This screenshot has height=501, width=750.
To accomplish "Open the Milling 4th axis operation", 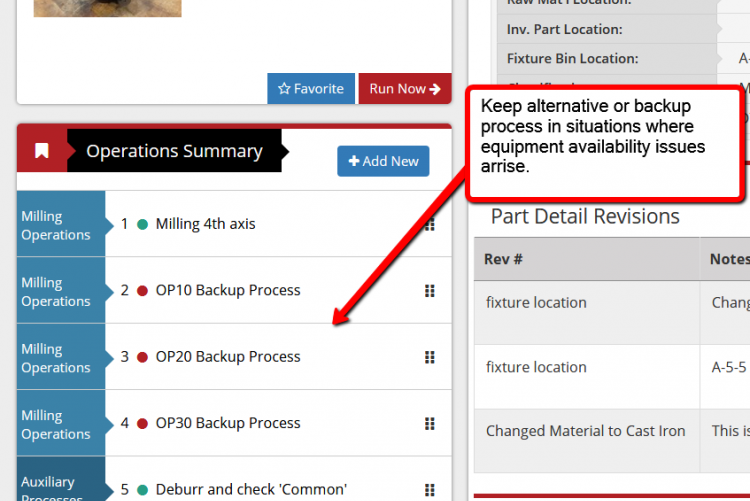I will click(x=206, y=224).
